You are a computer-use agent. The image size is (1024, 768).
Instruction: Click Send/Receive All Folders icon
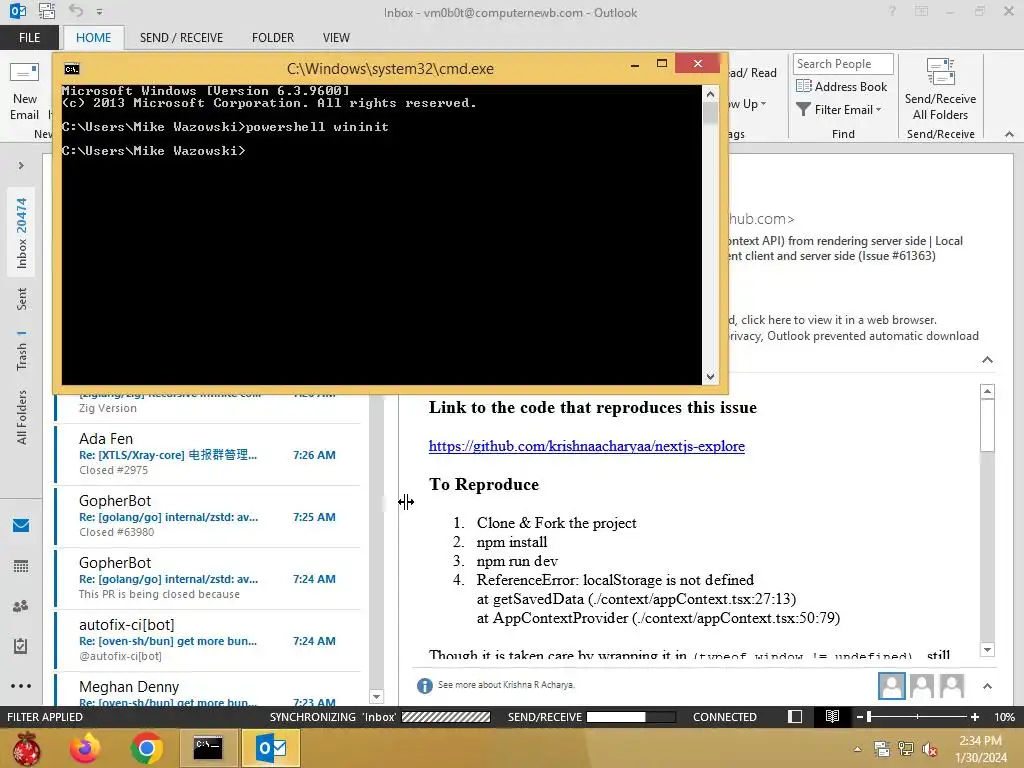click(940, 89)
